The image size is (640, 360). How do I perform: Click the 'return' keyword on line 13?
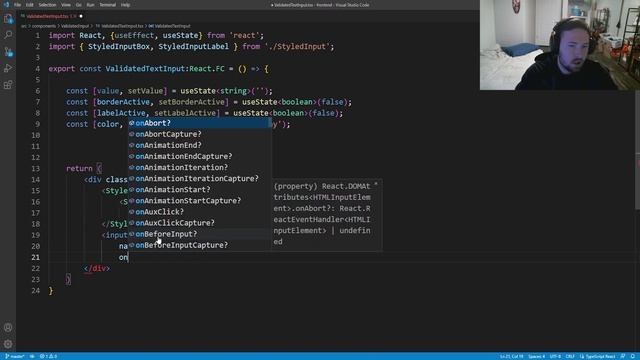click(79, 168)
